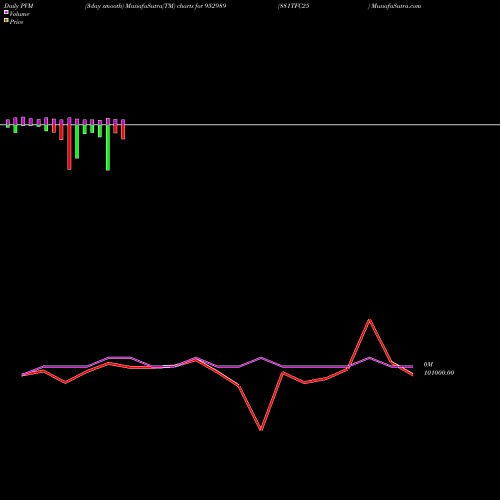
Task: Click the '(881TFC25' symbol label
Action: tap(293, 6)
